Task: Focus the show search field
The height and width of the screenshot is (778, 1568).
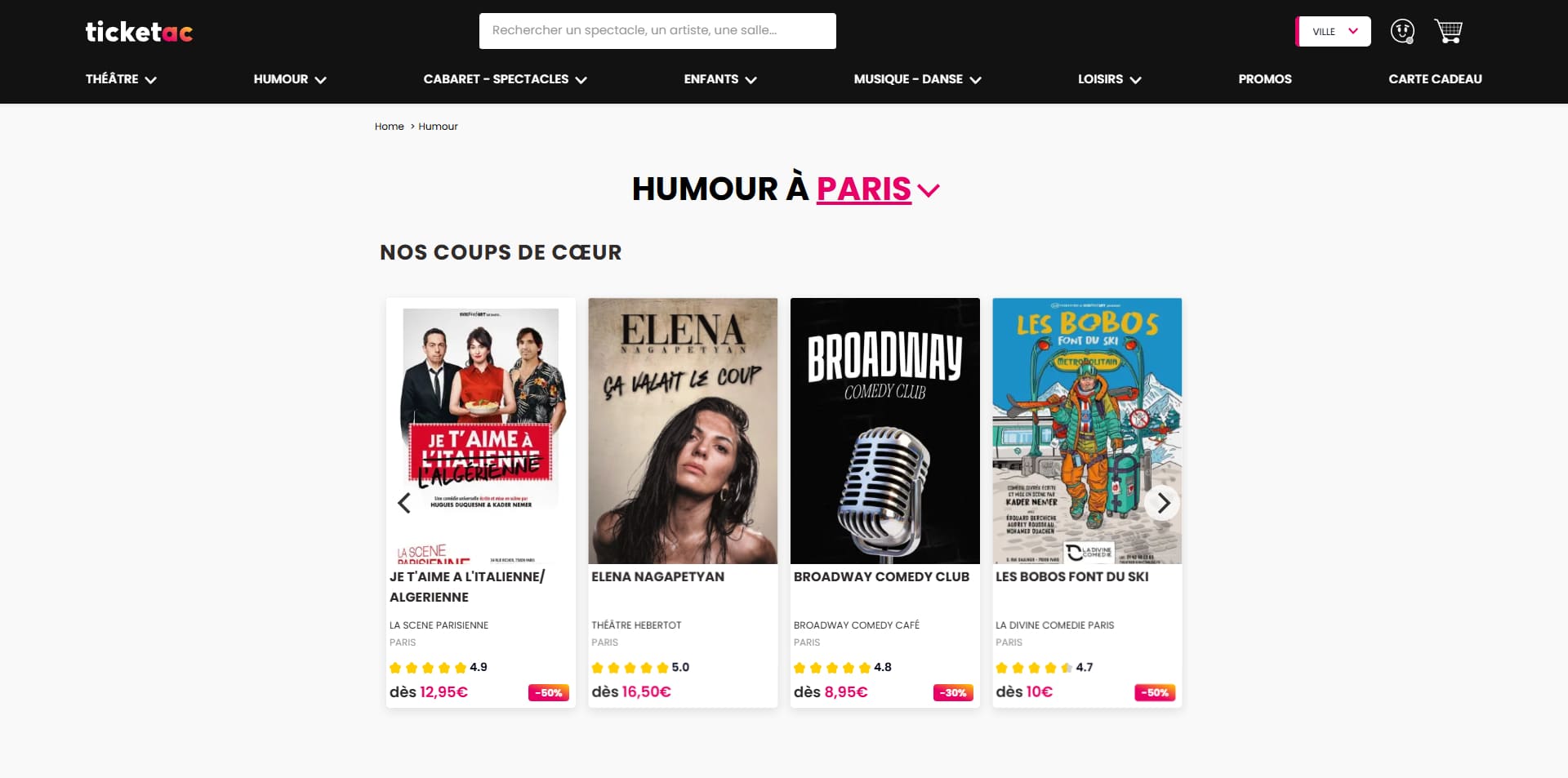Action: [657, 31]
